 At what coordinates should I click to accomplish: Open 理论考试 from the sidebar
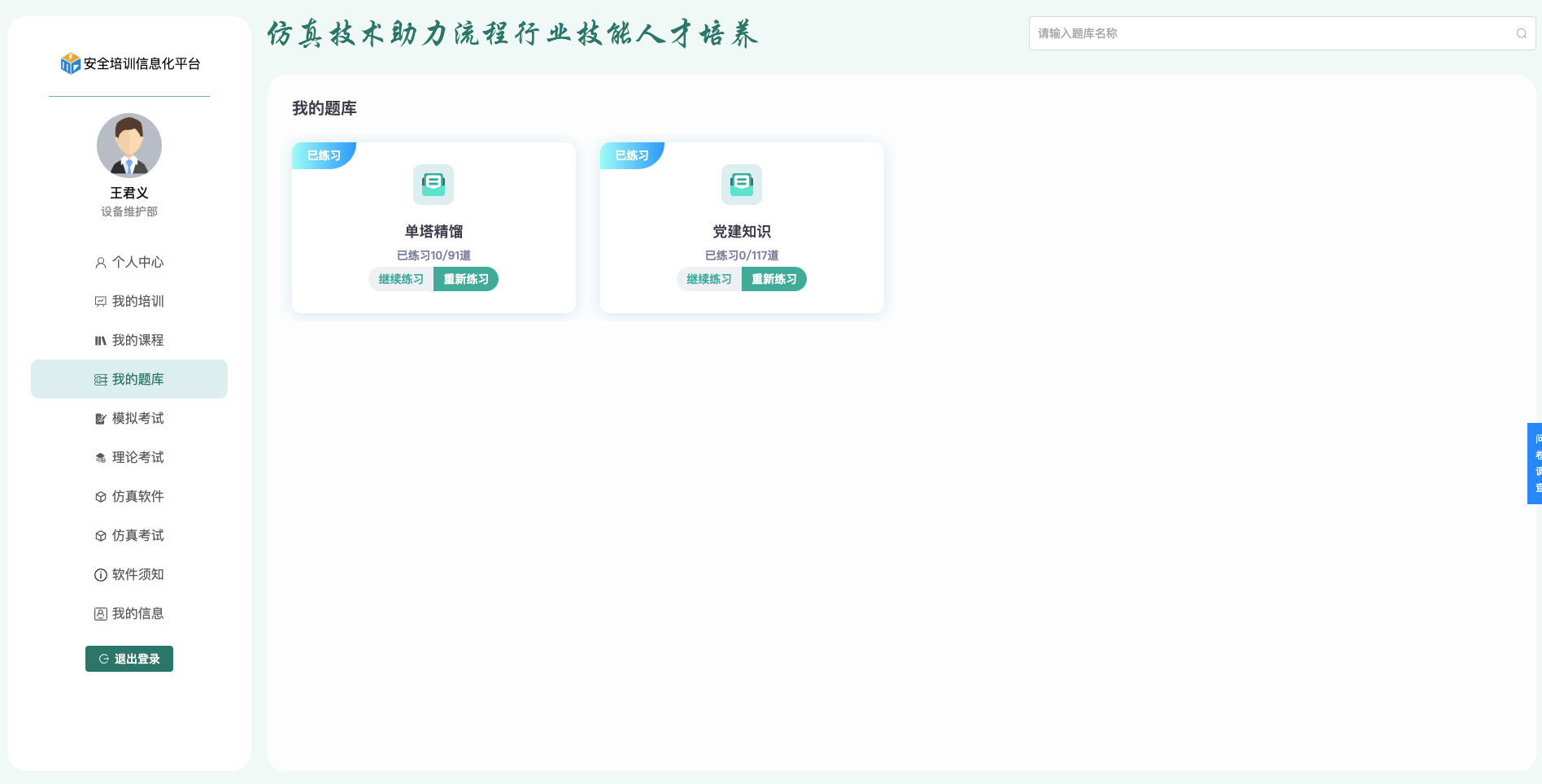point(130,458)
